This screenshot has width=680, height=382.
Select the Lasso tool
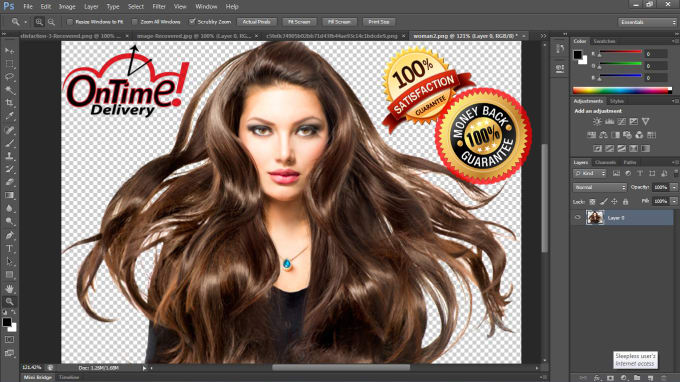[x=9, y=77]
